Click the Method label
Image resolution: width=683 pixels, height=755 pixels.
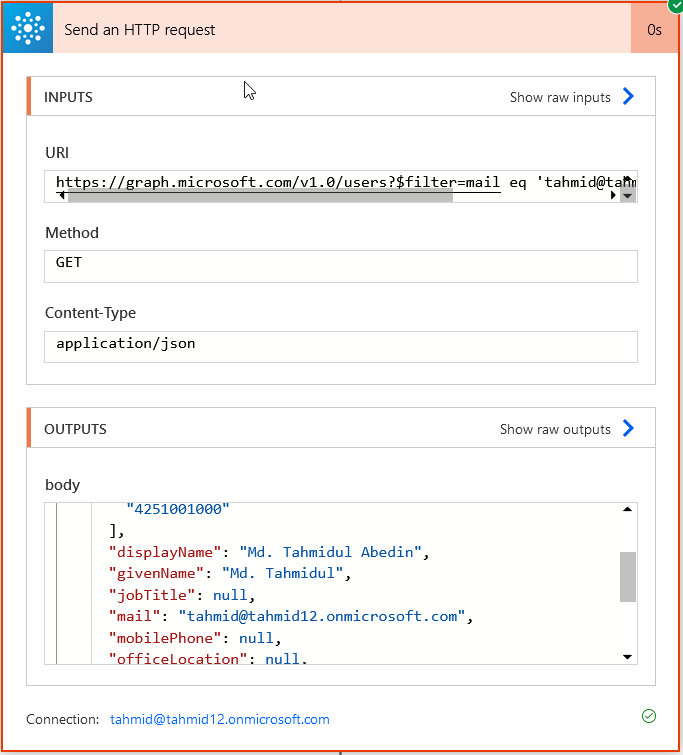tap(72, 233)
